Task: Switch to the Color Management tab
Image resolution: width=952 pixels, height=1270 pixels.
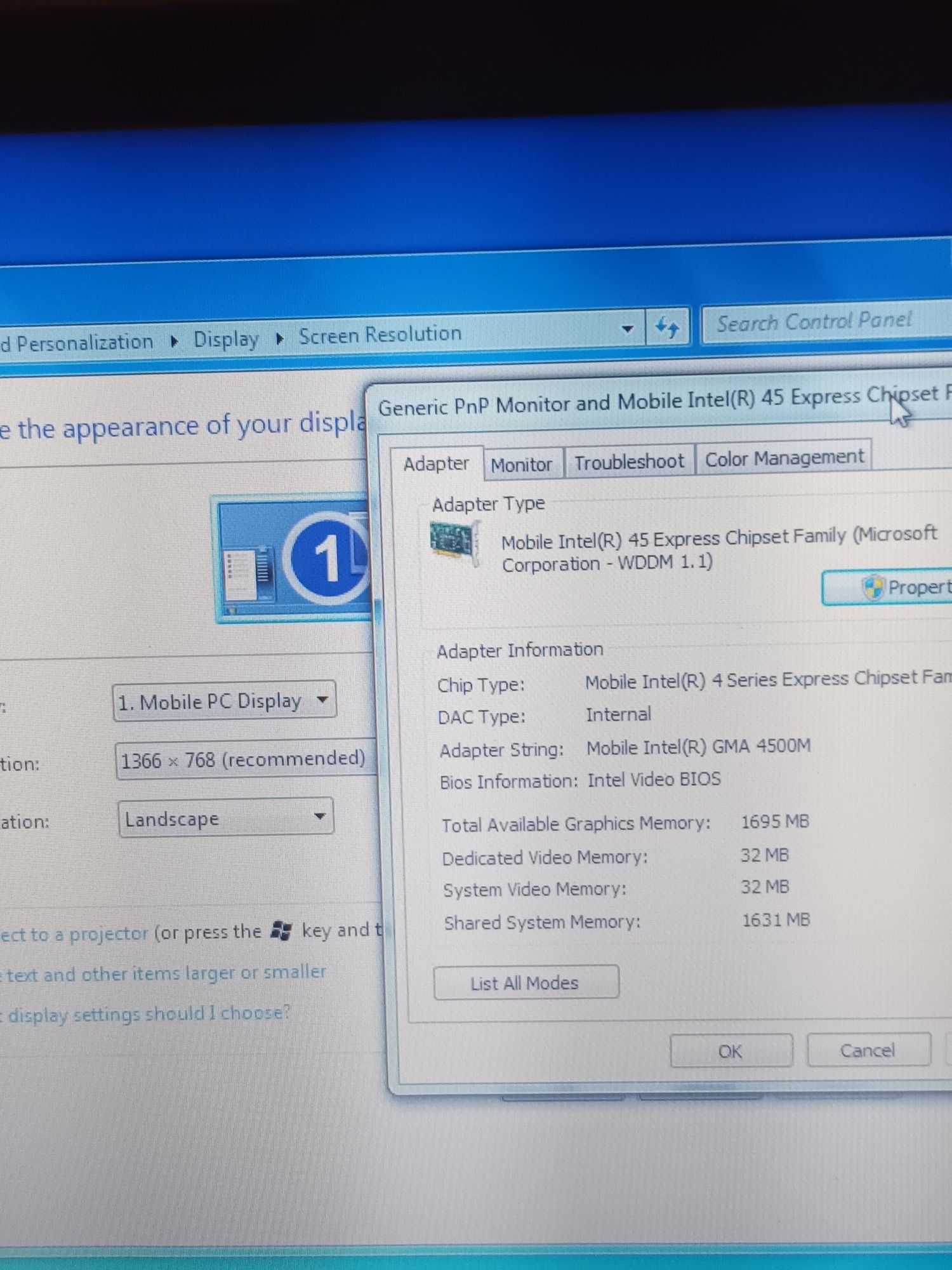Action: [784, 457]
